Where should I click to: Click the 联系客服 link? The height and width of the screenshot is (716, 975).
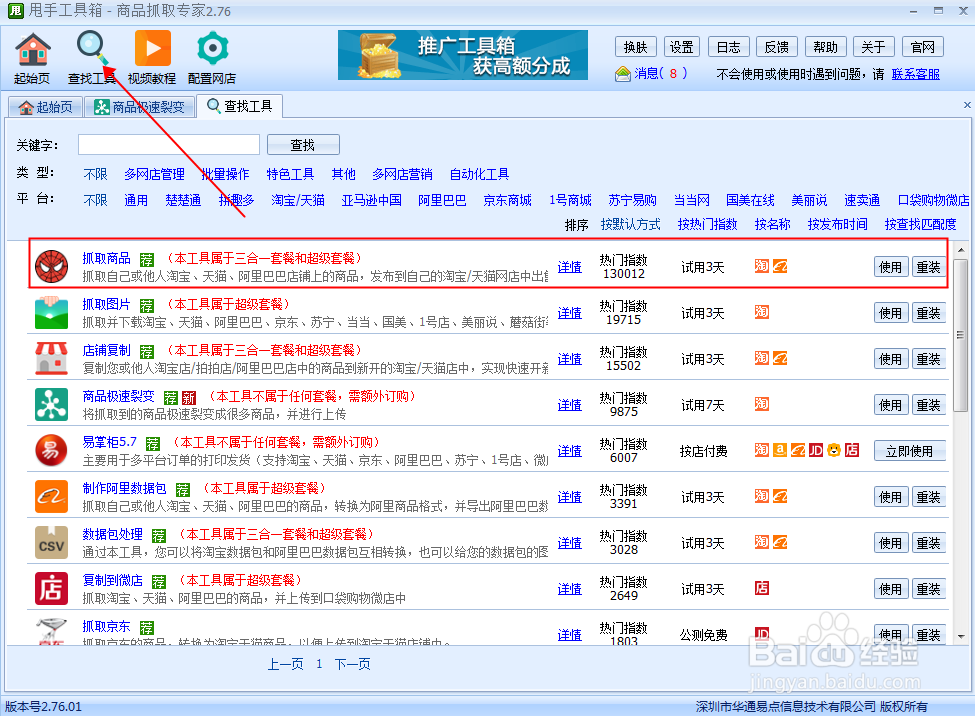click(x=915, y=74)
